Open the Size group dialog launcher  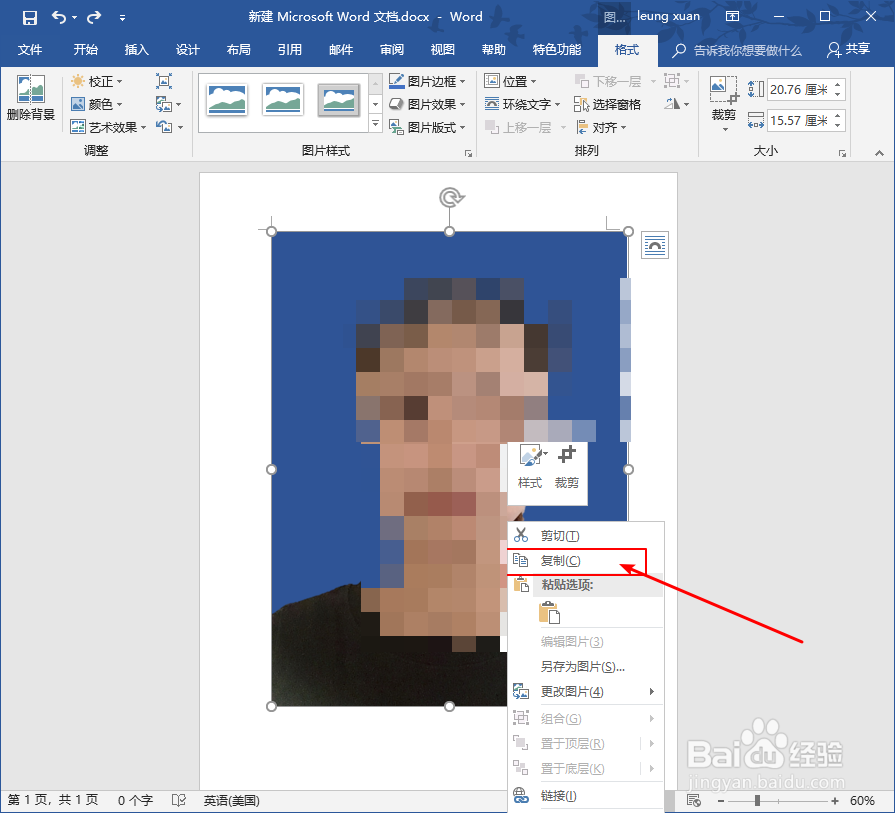[x=842, y=153]
